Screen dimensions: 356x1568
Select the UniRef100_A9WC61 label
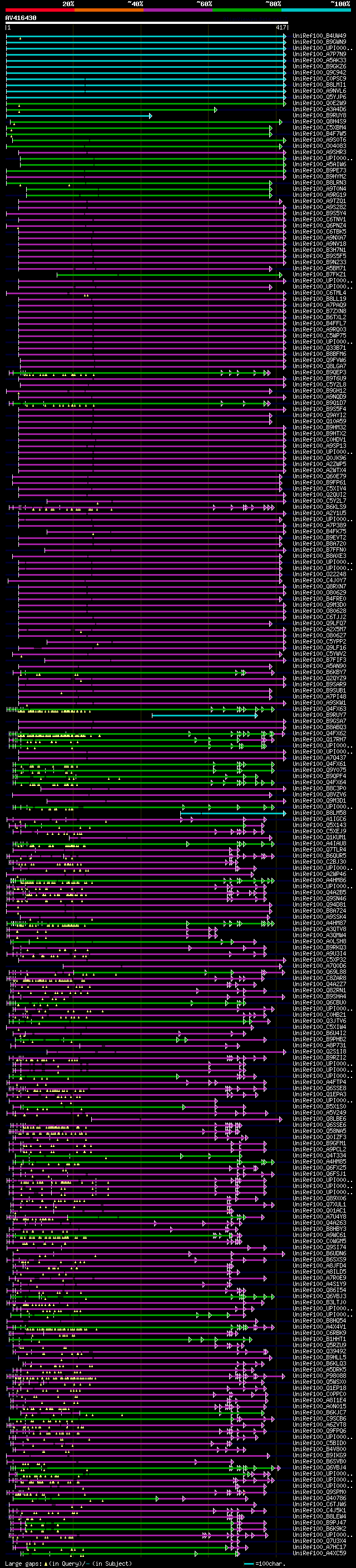click(319, 1235)
